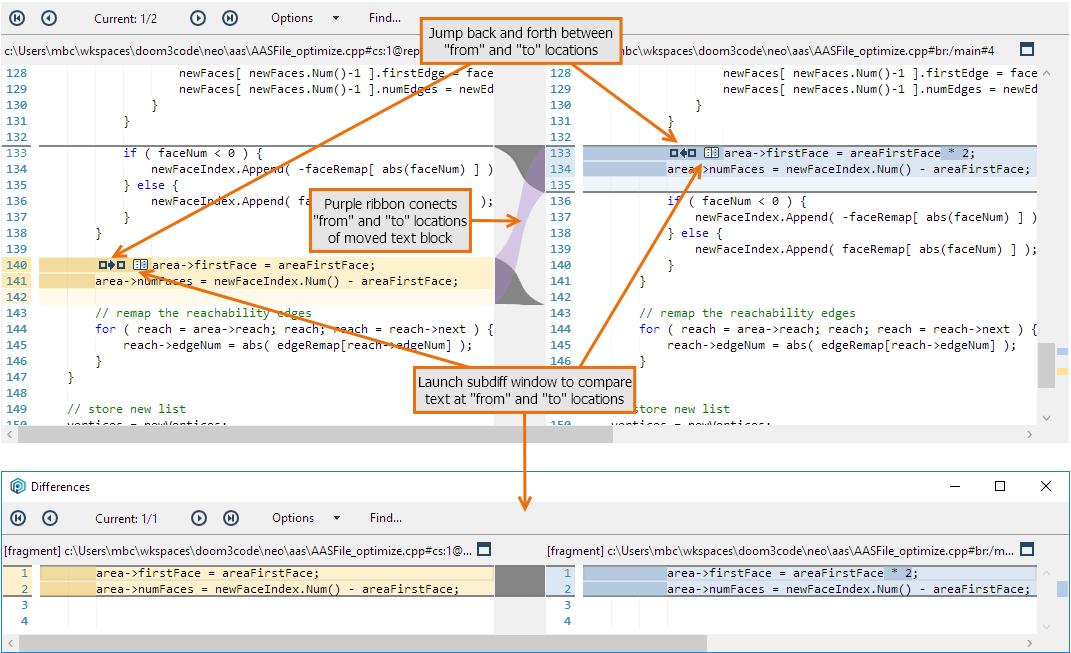Expand Options dropdown arrow in Differences window
Screen dimensions: 1071x653
pyautogui.click(x=337, y=518)
